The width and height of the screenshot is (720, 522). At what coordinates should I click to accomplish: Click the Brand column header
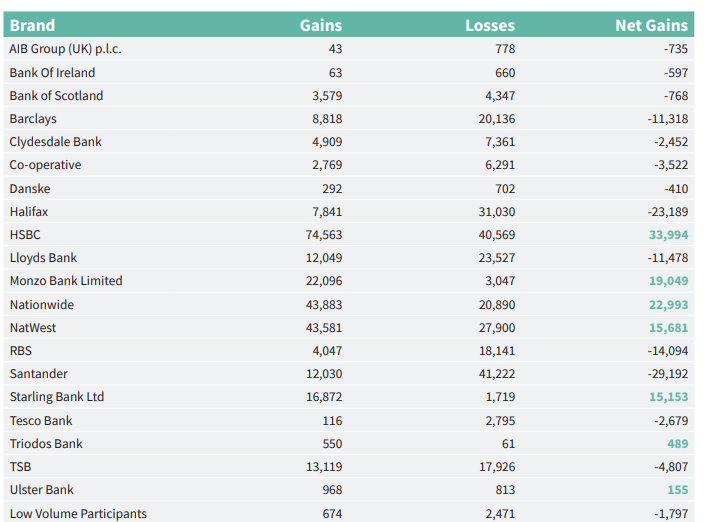[x=32, y=25]
